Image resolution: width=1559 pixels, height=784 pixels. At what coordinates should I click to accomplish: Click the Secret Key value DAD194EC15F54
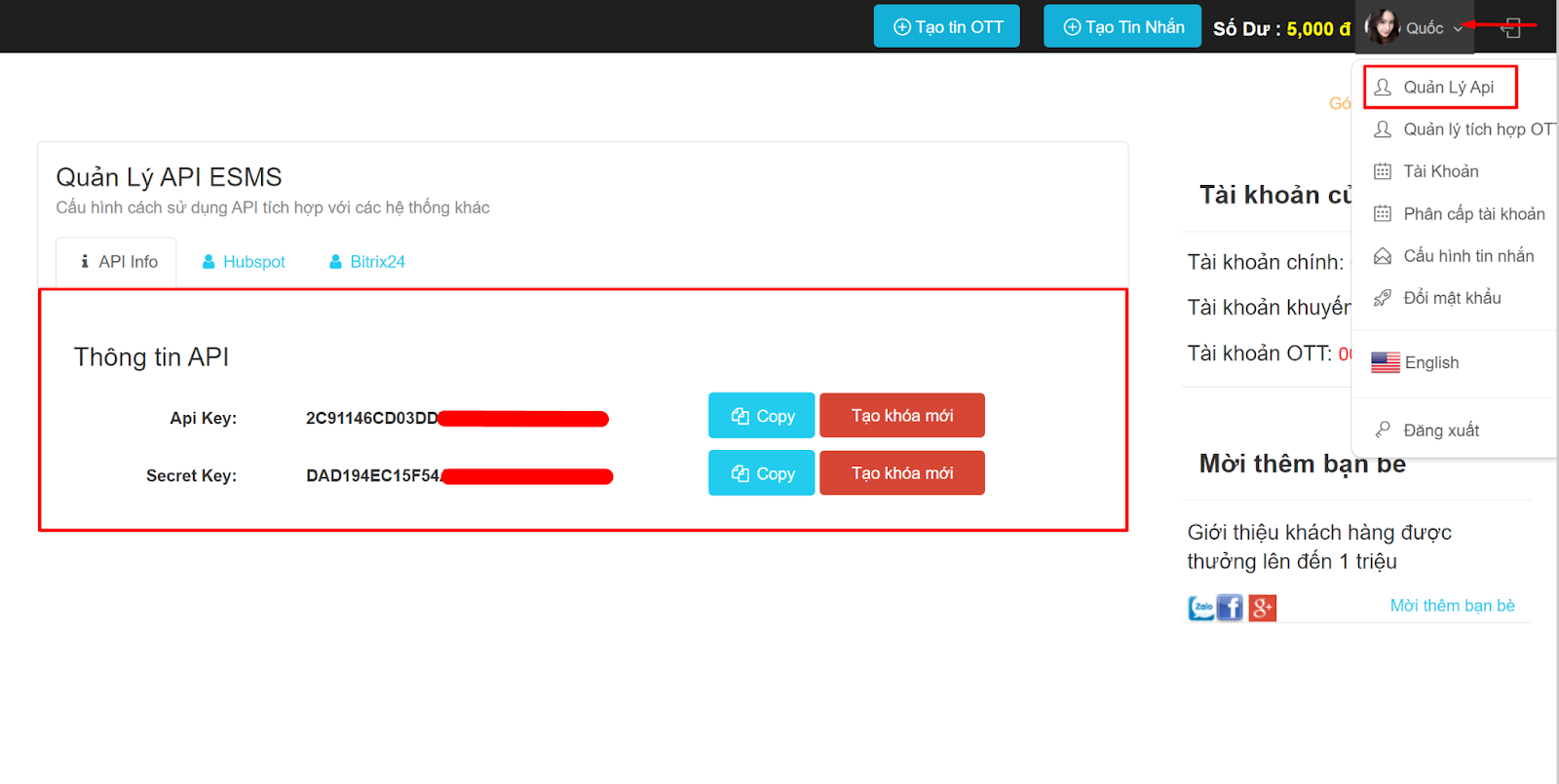(373, 475)
